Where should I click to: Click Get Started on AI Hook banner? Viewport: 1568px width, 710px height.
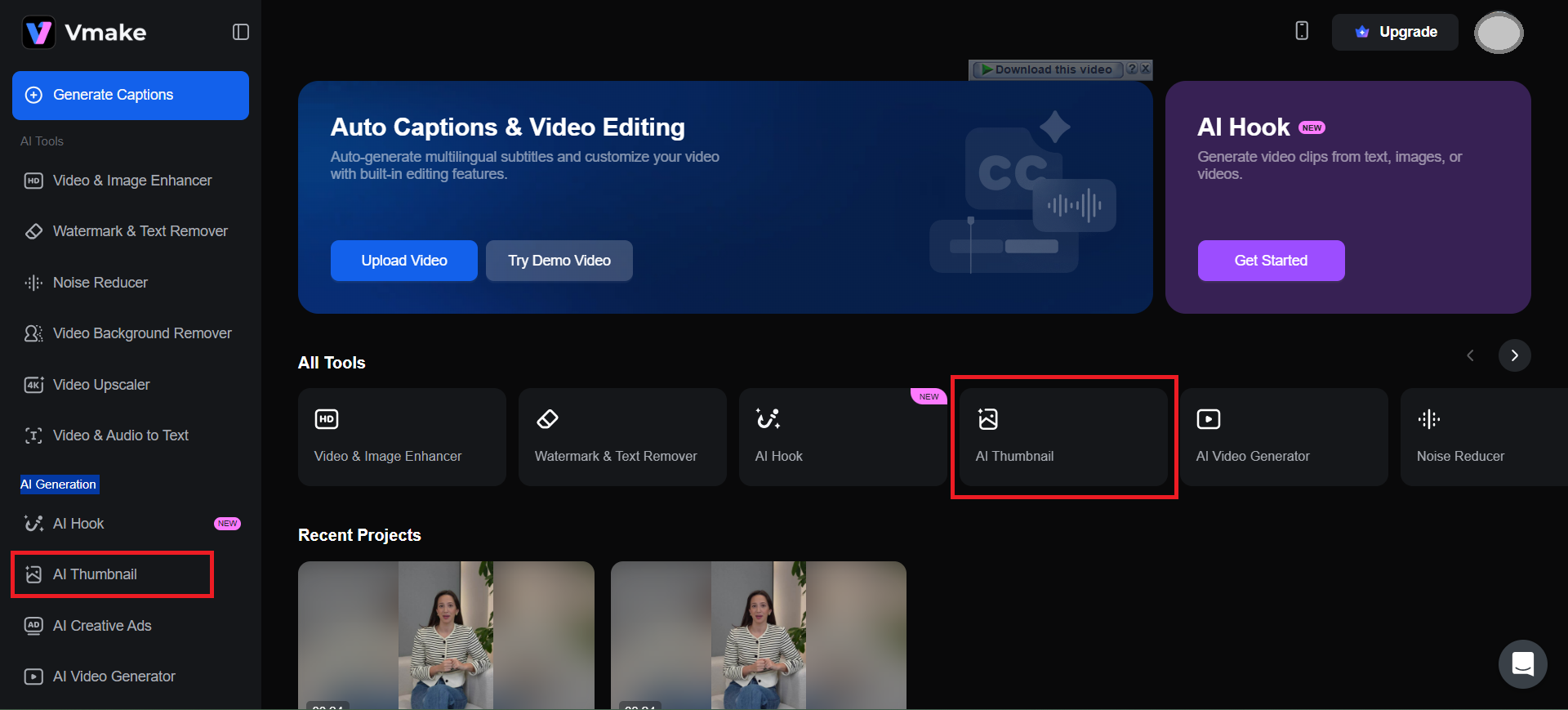[1270, 261]
